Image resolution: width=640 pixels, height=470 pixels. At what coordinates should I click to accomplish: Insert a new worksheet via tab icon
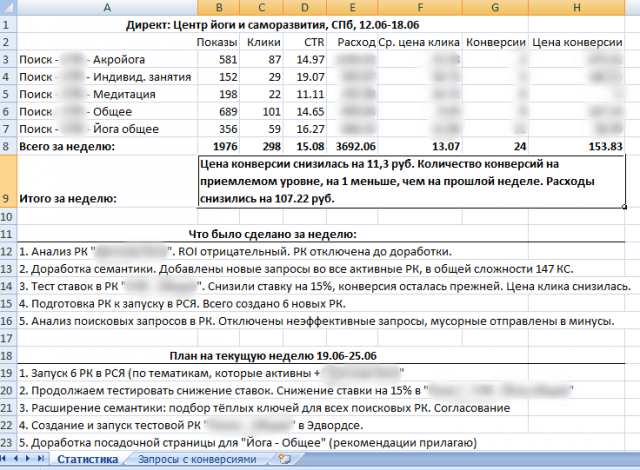click(x=284, y=459)
